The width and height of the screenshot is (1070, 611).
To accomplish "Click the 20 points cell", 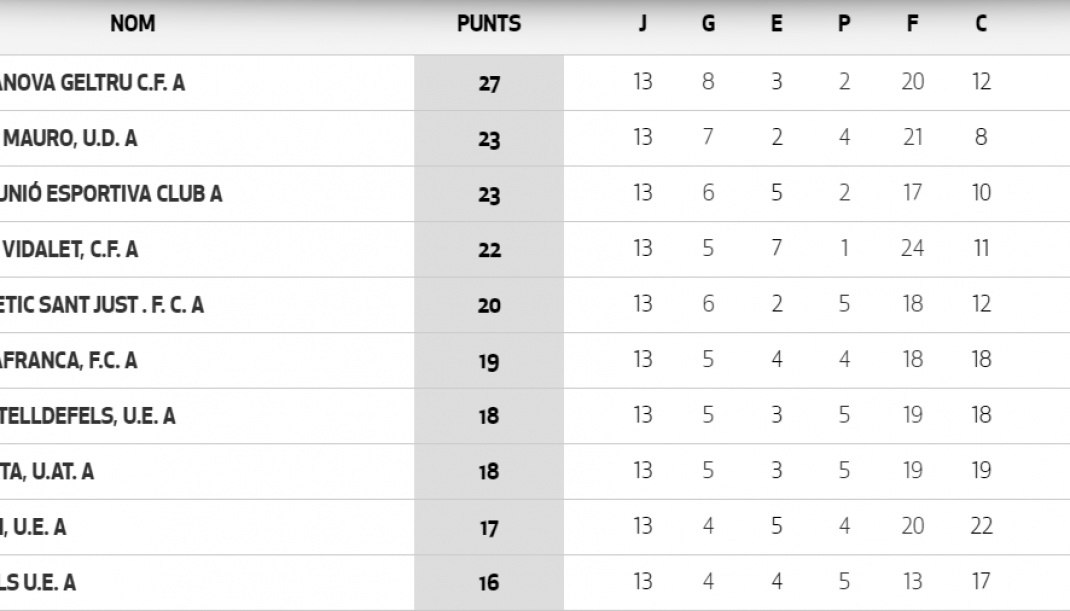I will [x=488, y=306].
